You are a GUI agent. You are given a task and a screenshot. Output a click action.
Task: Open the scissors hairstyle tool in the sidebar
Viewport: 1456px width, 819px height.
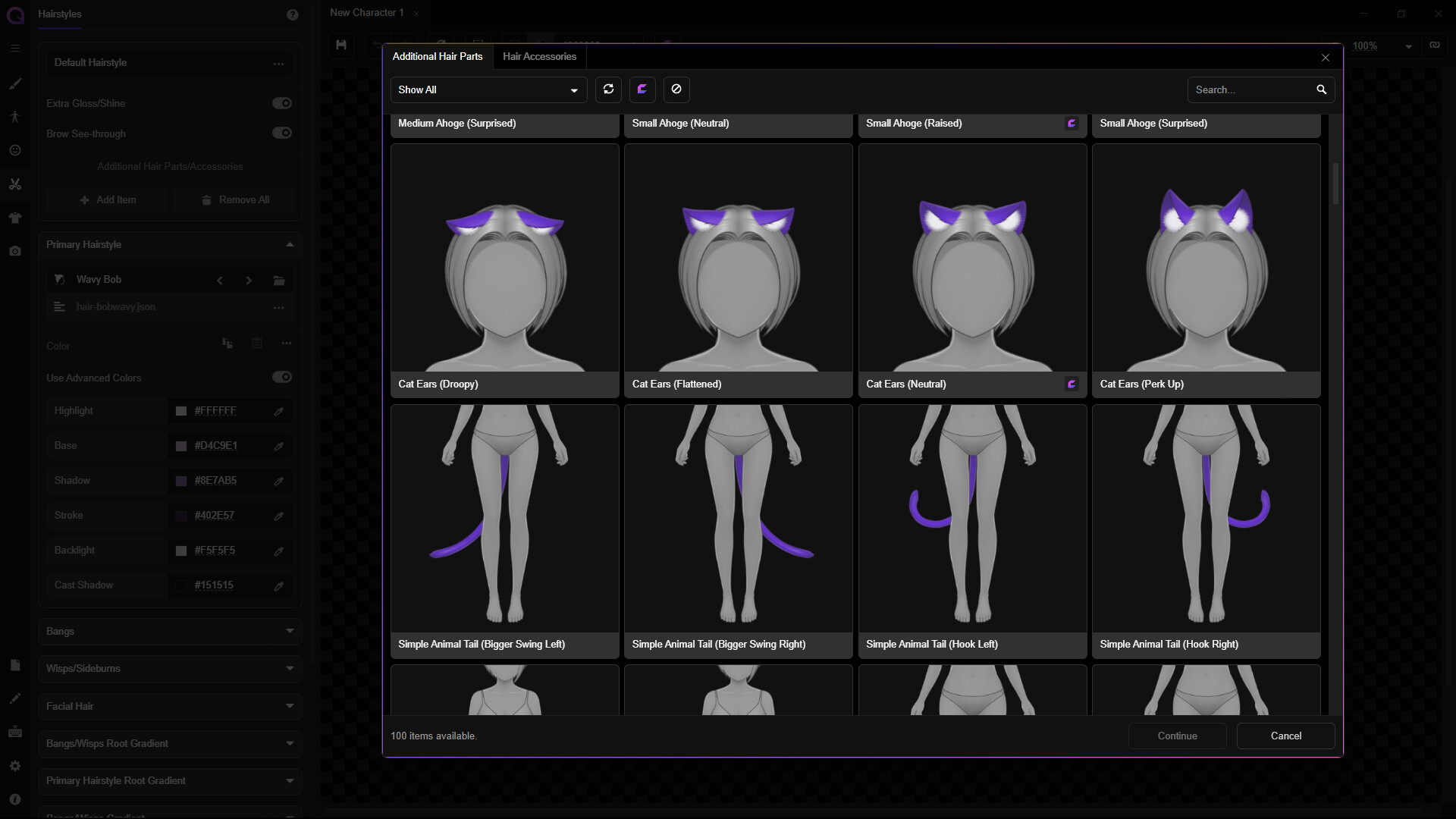[x=15, y=184]
